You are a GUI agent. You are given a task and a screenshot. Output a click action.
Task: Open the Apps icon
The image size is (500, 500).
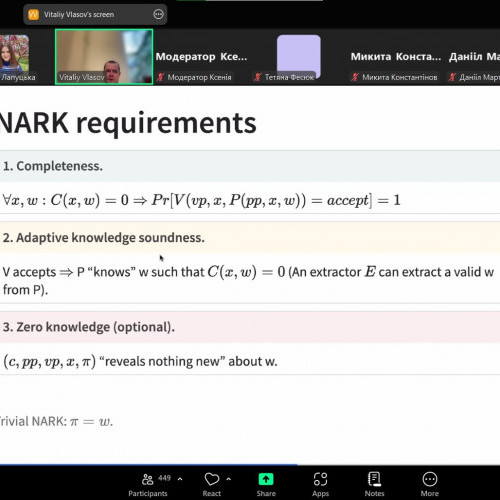(320, 480)
